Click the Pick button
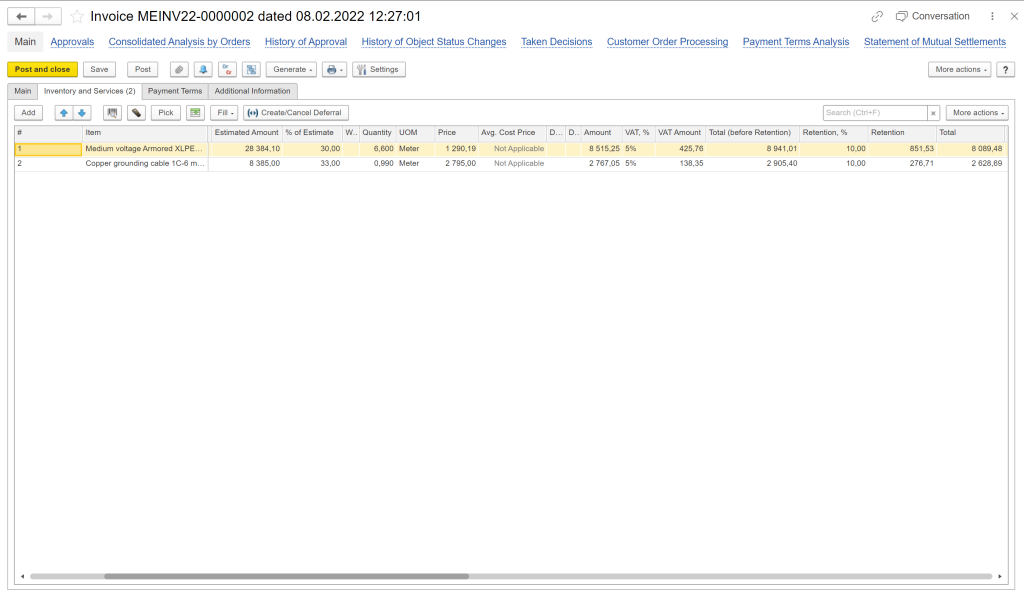 point(166,113)
